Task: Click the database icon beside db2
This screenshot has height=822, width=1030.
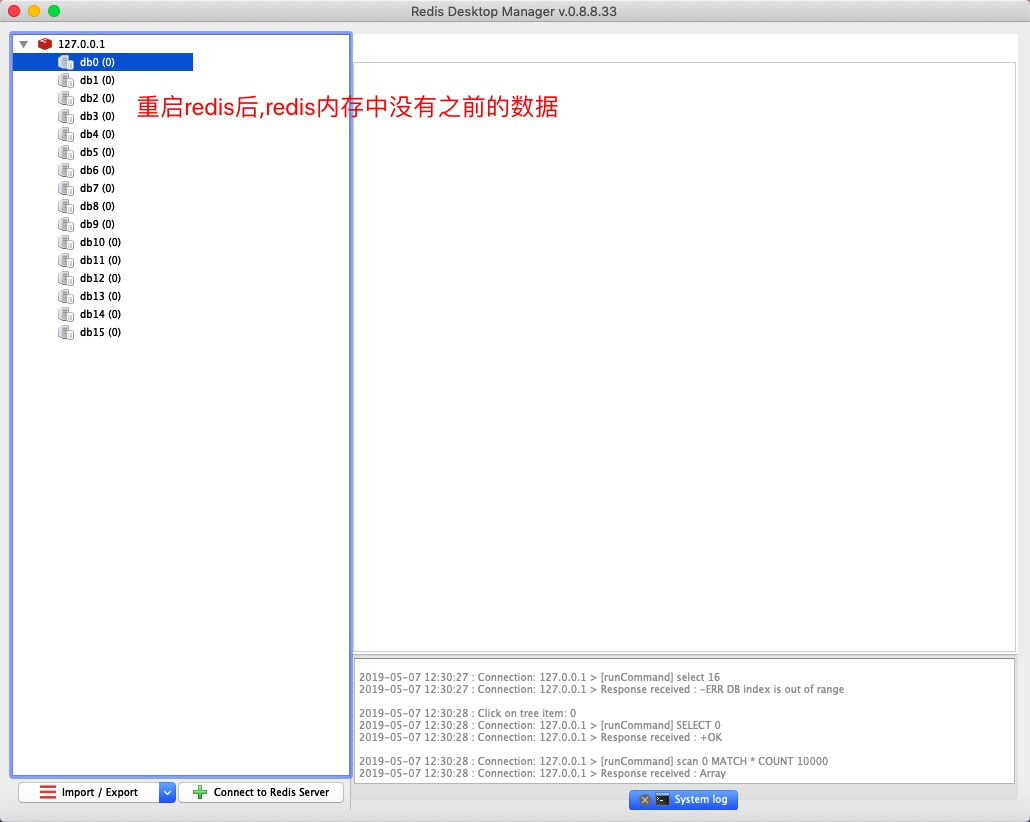Action: coord(66,98)
